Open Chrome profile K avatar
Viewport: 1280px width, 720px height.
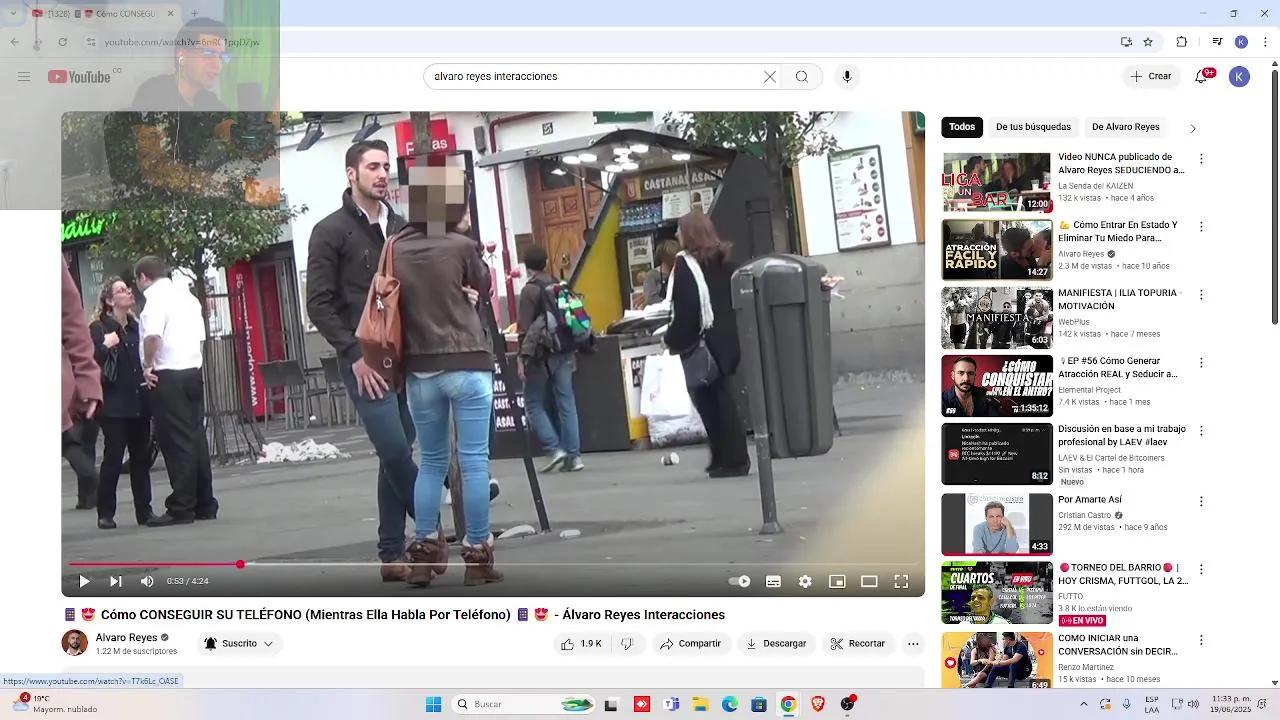pos(1241,42)
